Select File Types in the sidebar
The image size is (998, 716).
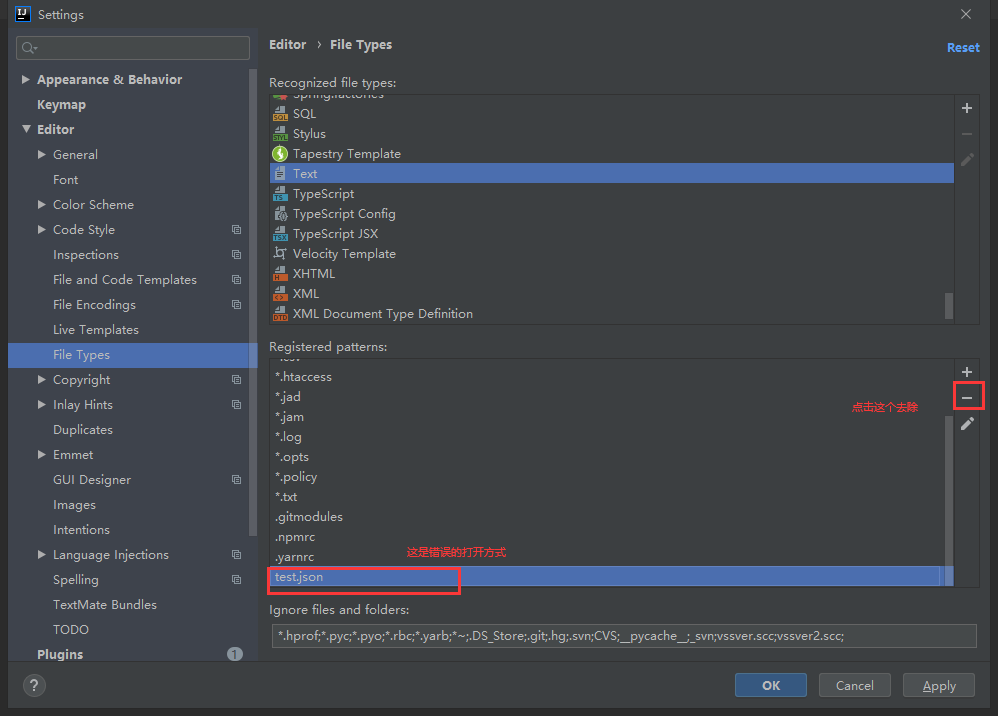pyautogui.click(x=132, y=355)
